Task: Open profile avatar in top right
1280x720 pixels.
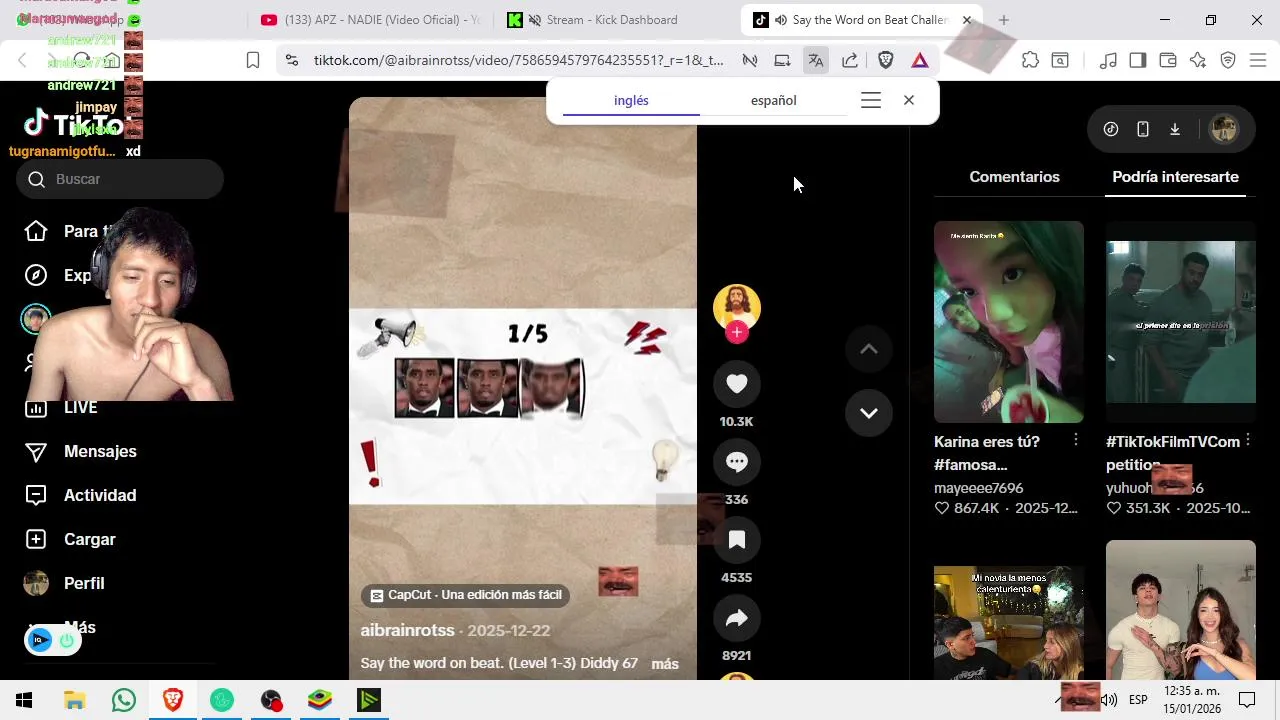Action: [1224, 129]
